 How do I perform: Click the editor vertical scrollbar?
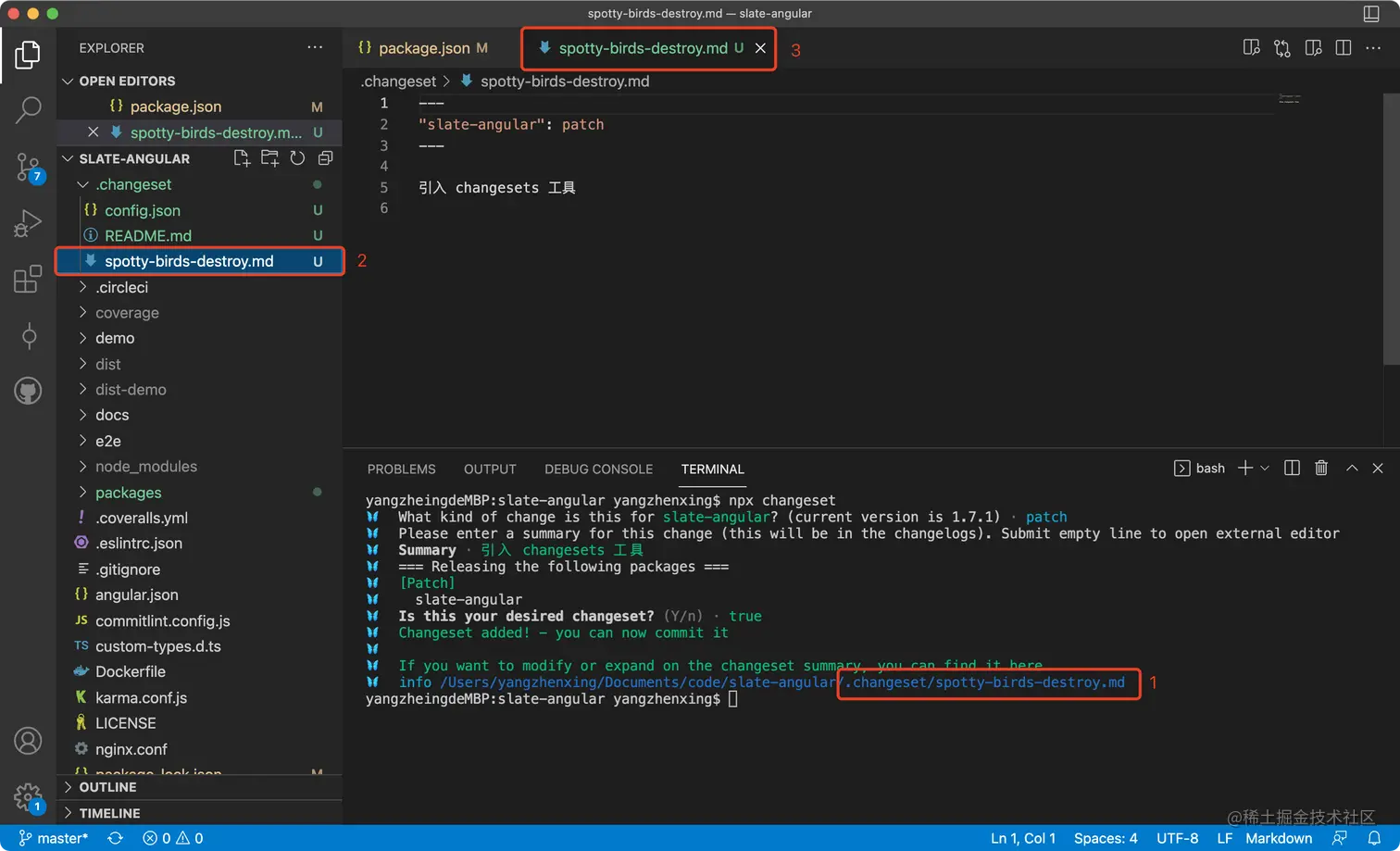pos(1392,229)
